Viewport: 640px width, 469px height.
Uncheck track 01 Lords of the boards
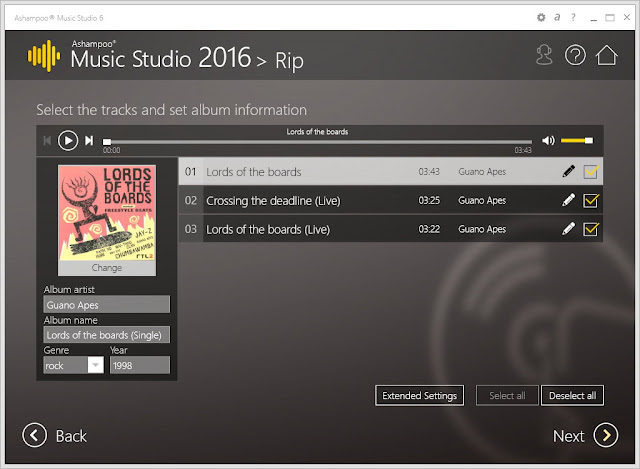pyautogui.click(x=591, y=171)
